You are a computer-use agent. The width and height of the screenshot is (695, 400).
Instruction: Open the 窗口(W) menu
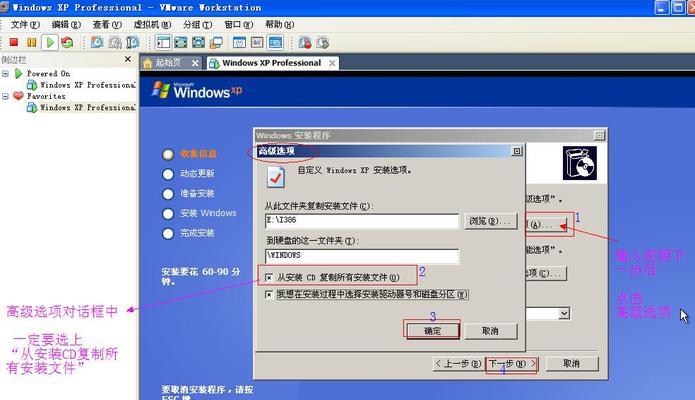coord(238,24)
